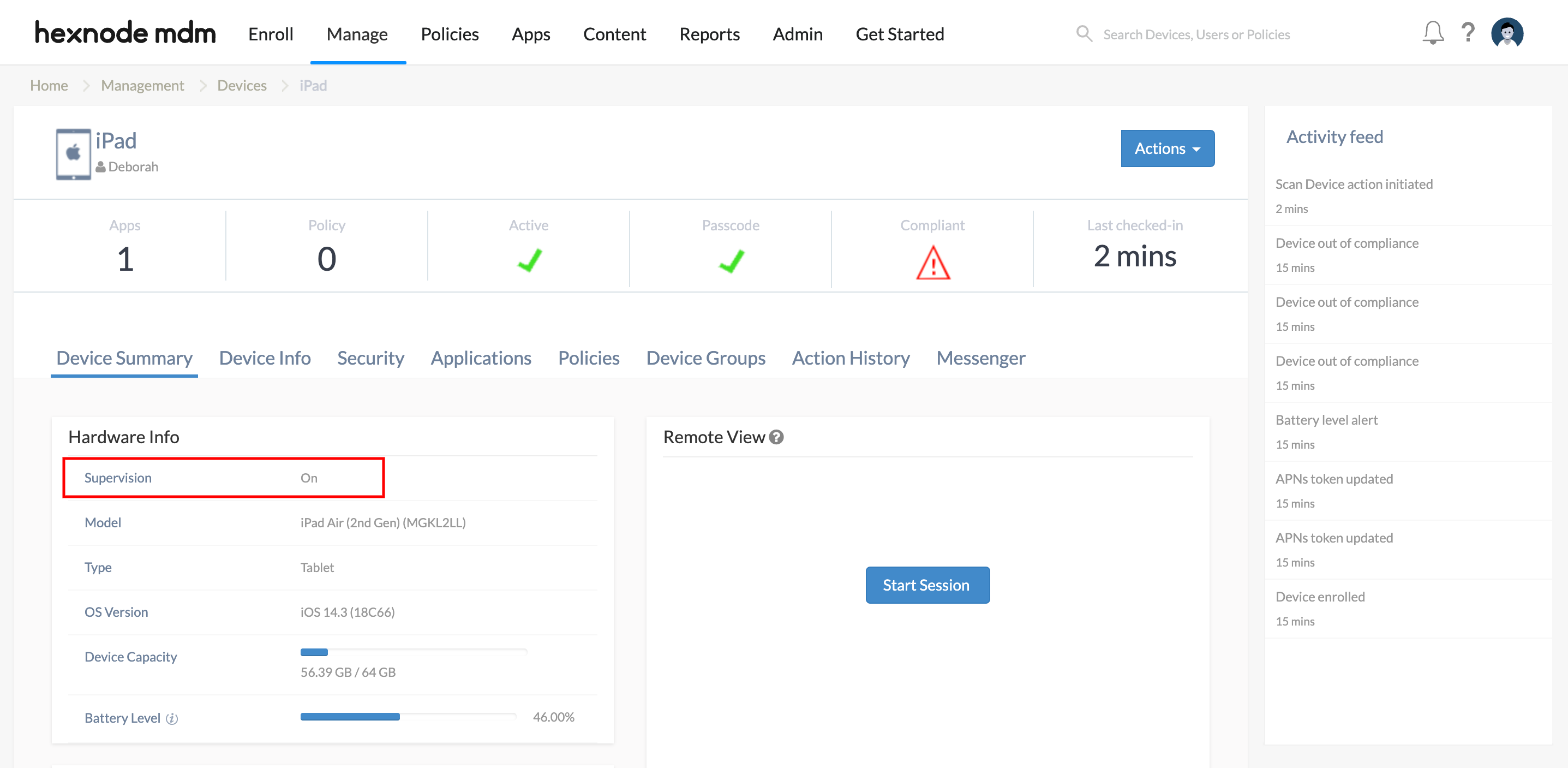Viewport: 1568px width, 768px height.
Task: Switch to the Messenger tab
Action: click(980, 358)
